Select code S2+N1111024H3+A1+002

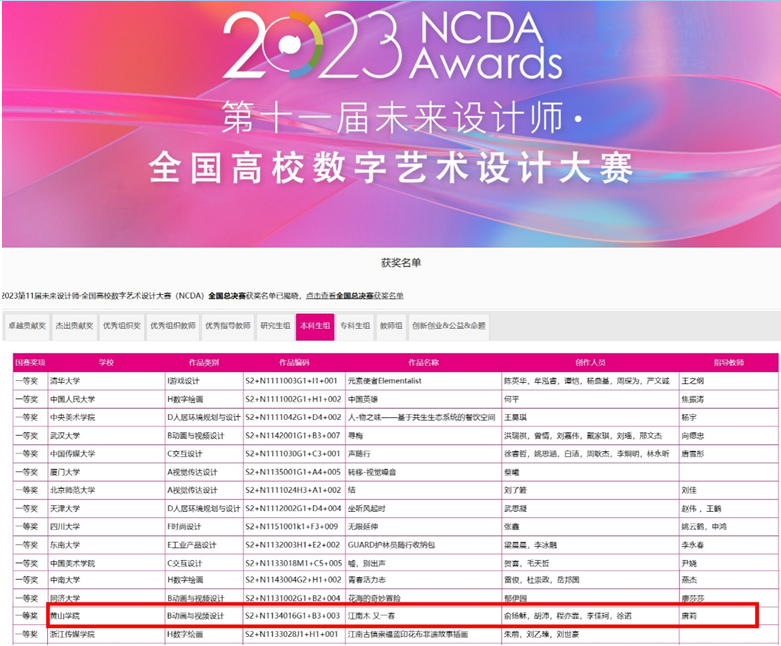(x=293, y=490)
